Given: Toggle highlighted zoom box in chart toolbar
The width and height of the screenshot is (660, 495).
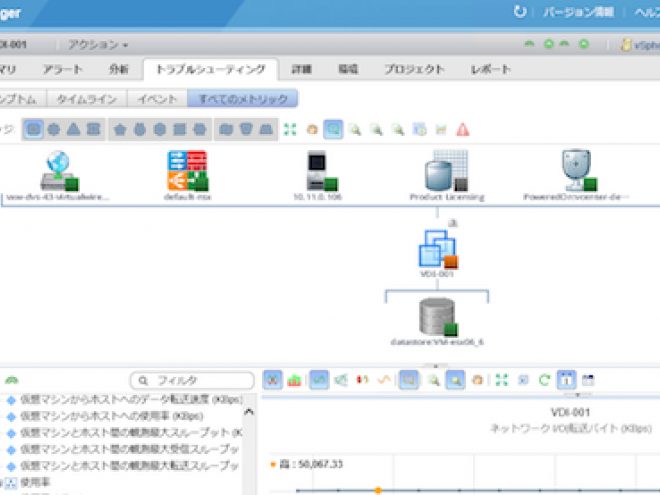Looking at the screenshot, I should tap(408, 380).
